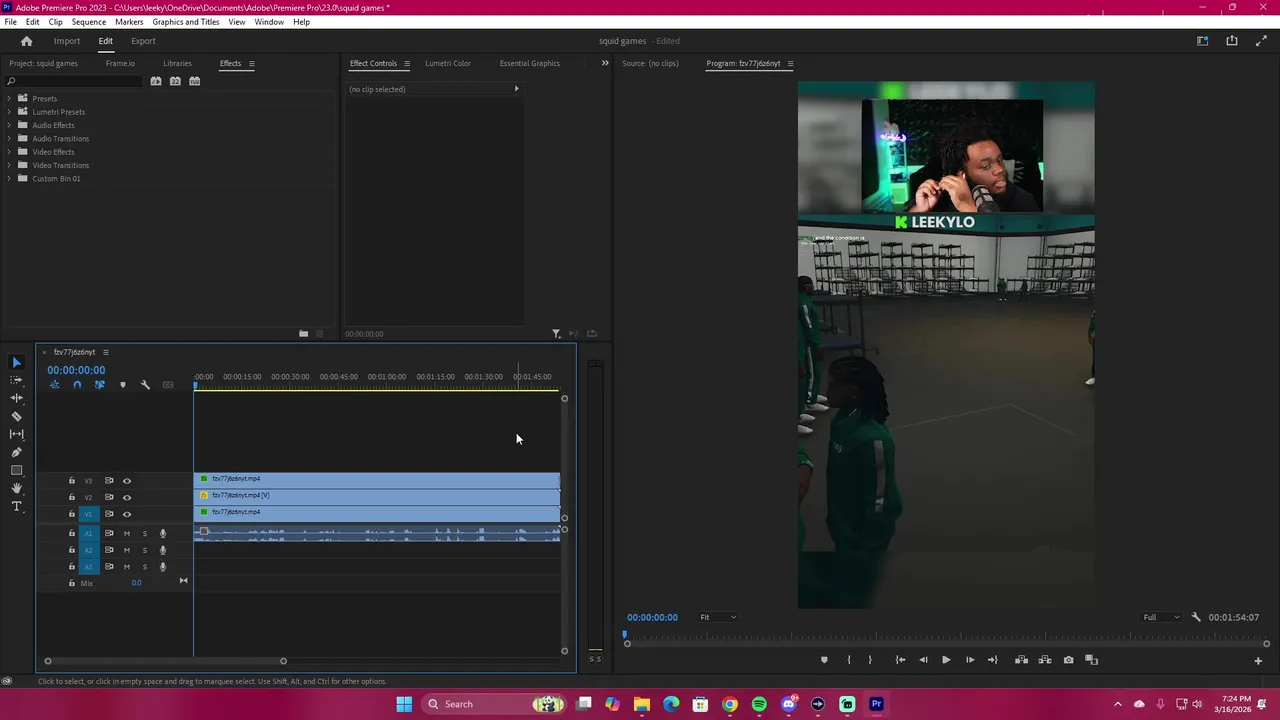Viewport: 1280px width, 720px height.
Task: Export a frame with the camera icon
Action: pyautogui.click(x=1068, y=660)
